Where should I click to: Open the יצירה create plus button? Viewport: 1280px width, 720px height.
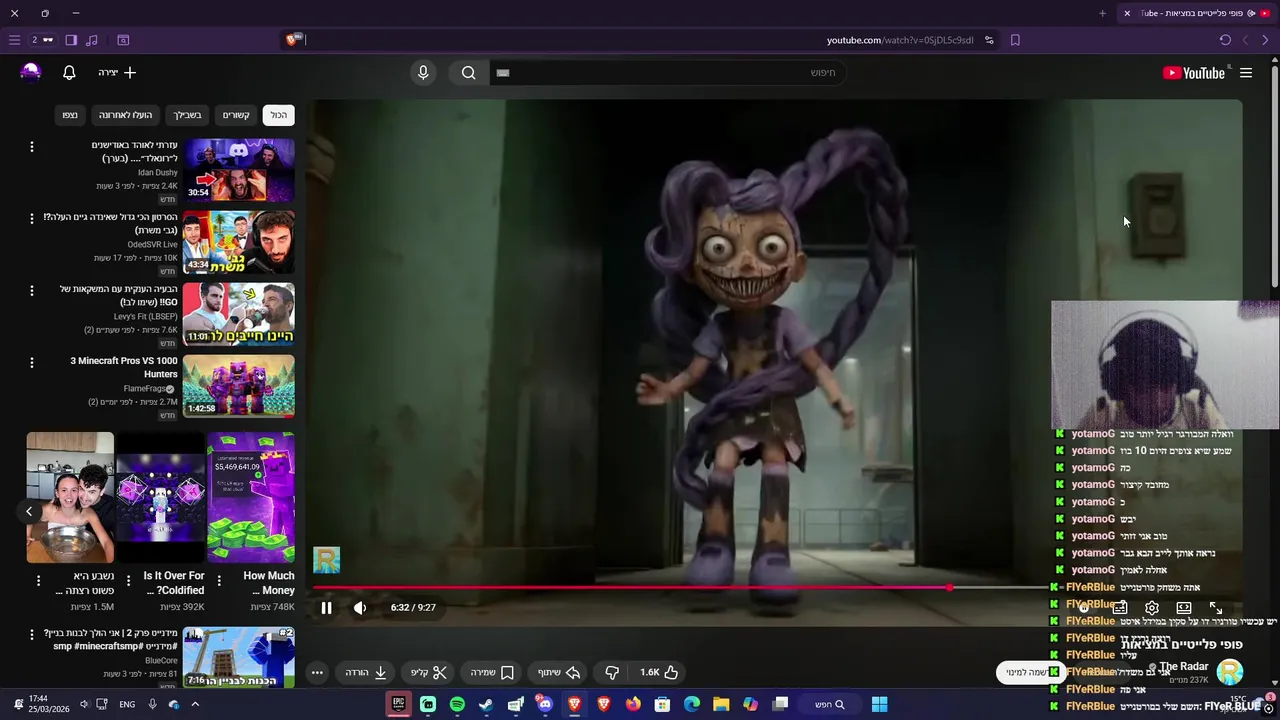(x=117, y=72)
